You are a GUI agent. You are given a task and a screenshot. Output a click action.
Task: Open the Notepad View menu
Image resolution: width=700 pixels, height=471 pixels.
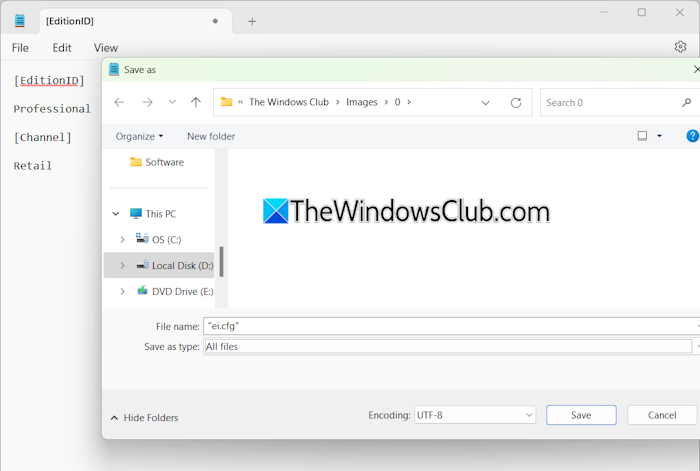coord(106,48)
